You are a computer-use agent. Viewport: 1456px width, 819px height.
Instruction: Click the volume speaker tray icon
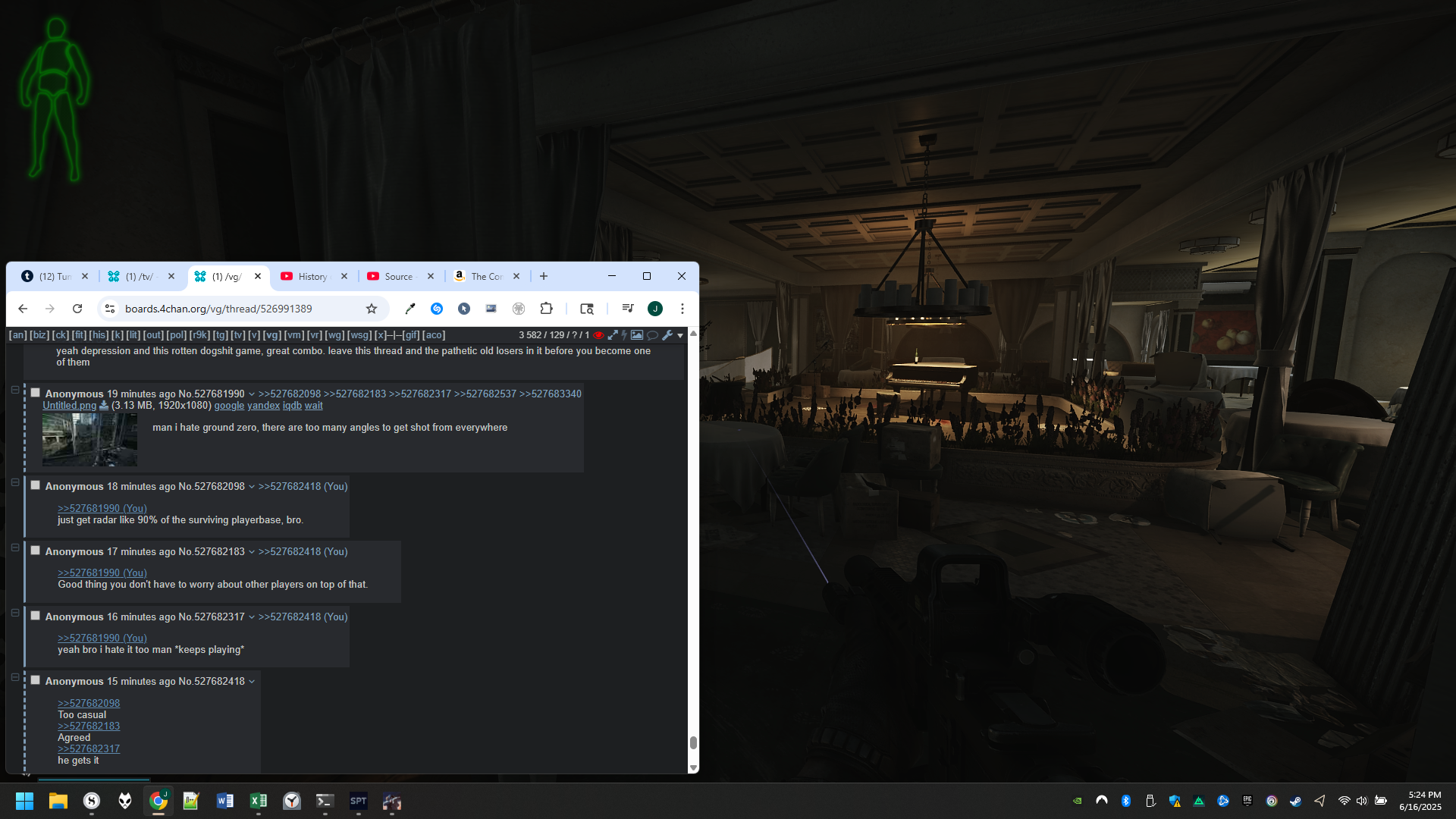pyautogui.click(x=1362, y=801)
